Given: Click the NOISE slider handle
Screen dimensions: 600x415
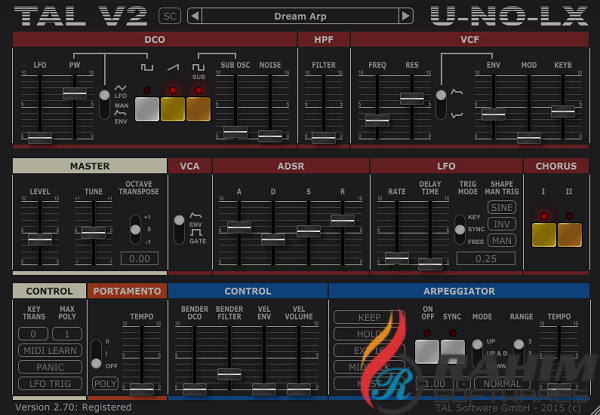Looking at the screenshot, I should point(270,136).
